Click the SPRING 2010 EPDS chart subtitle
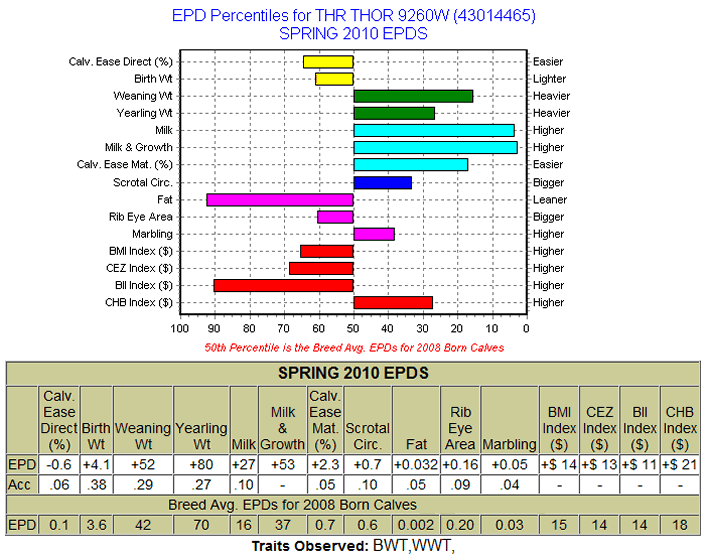 353,34
